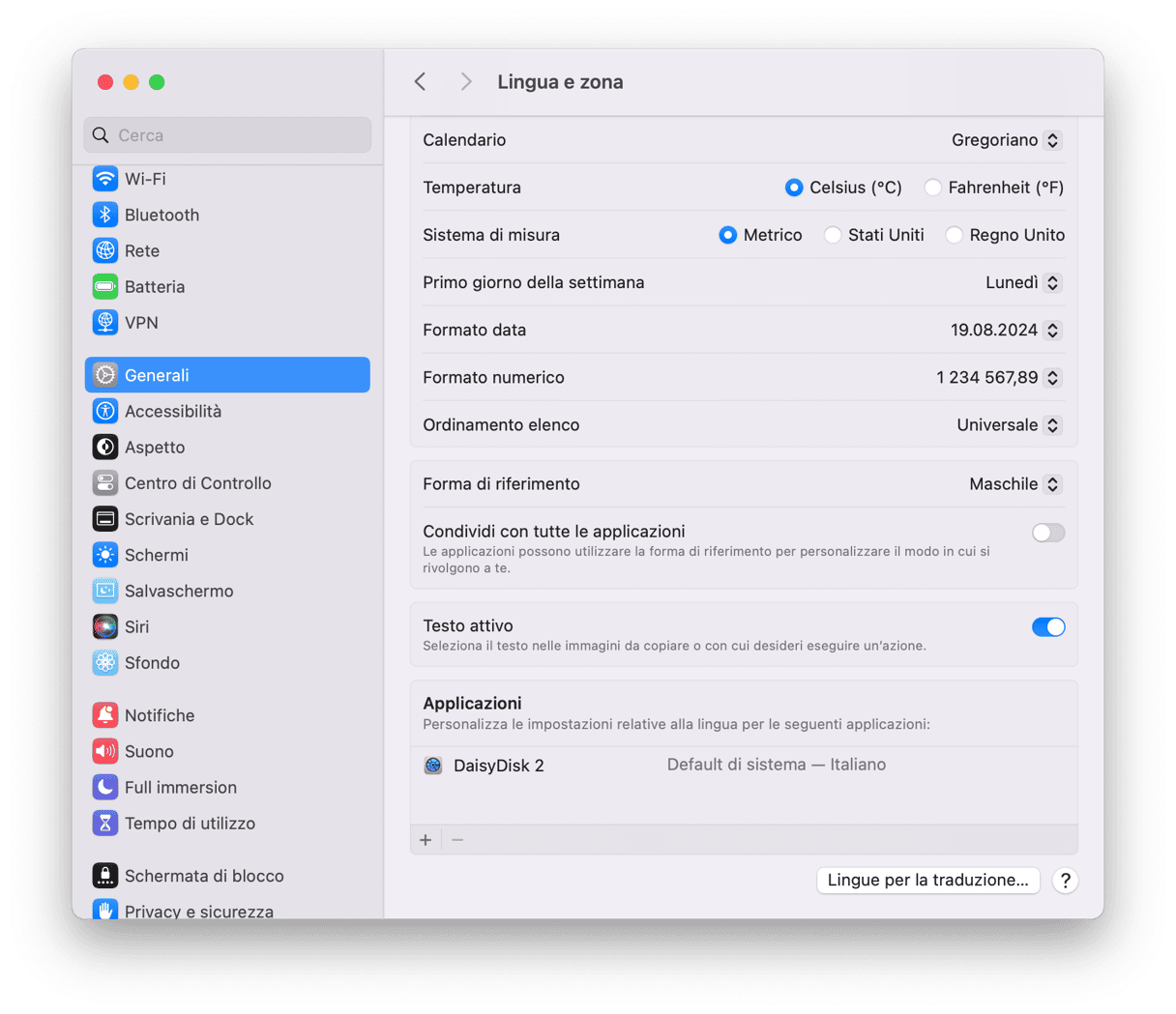Disable the Testo attivo switch

1047,627
